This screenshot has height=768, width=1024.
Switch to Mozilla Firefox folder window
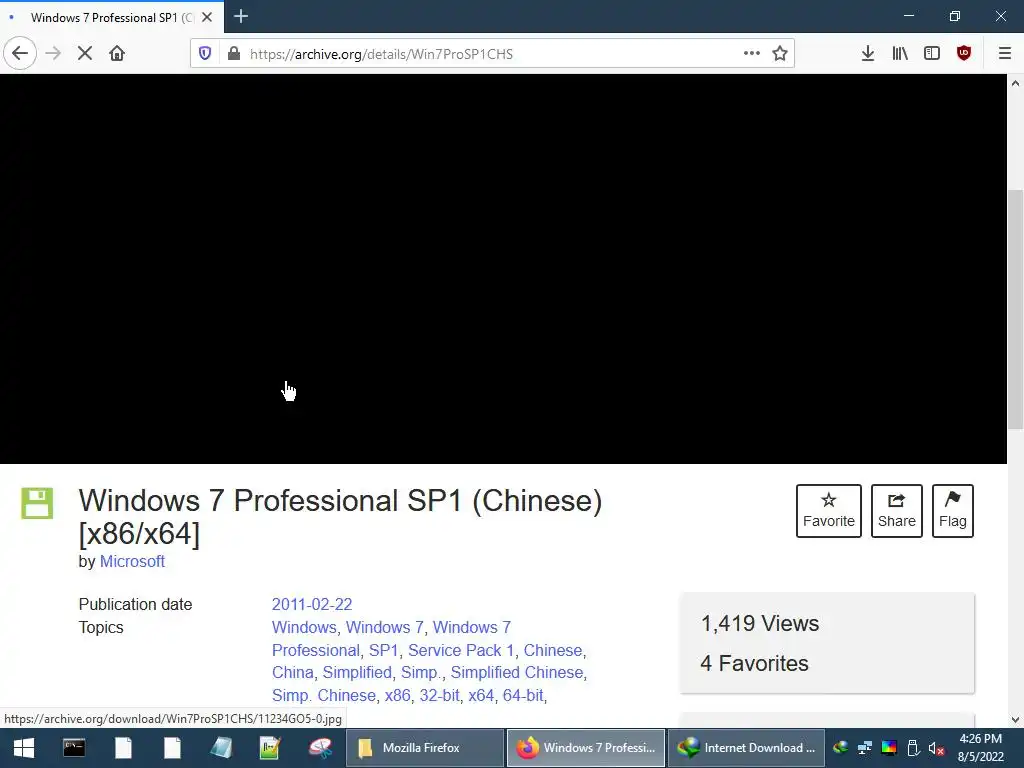(x=423, y=748)
